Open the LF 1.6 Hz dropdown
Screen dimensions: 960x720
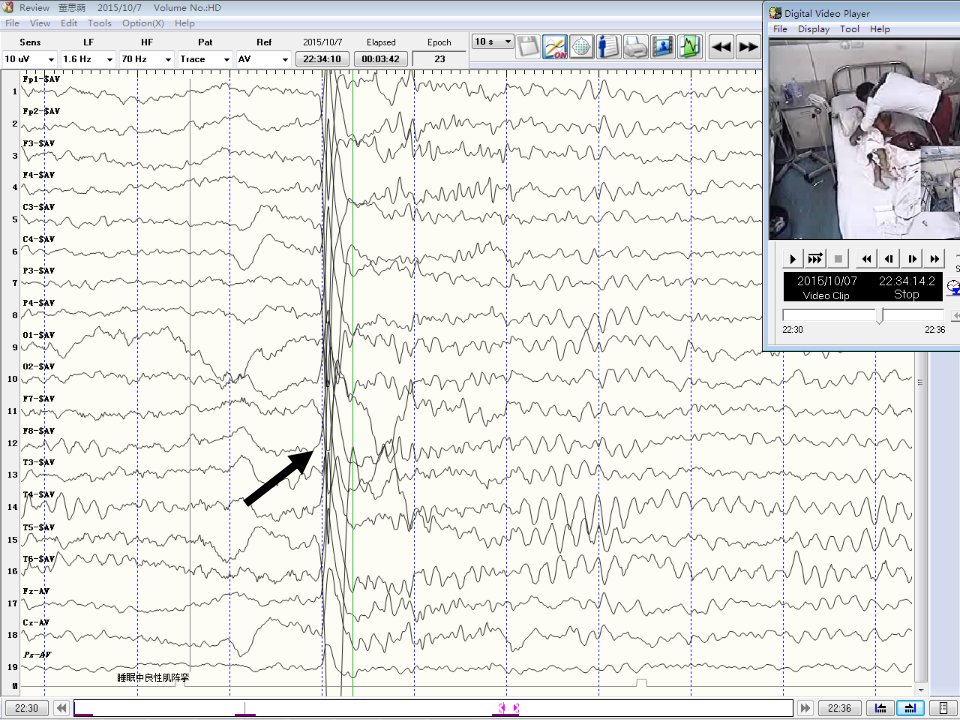point(88,59)
